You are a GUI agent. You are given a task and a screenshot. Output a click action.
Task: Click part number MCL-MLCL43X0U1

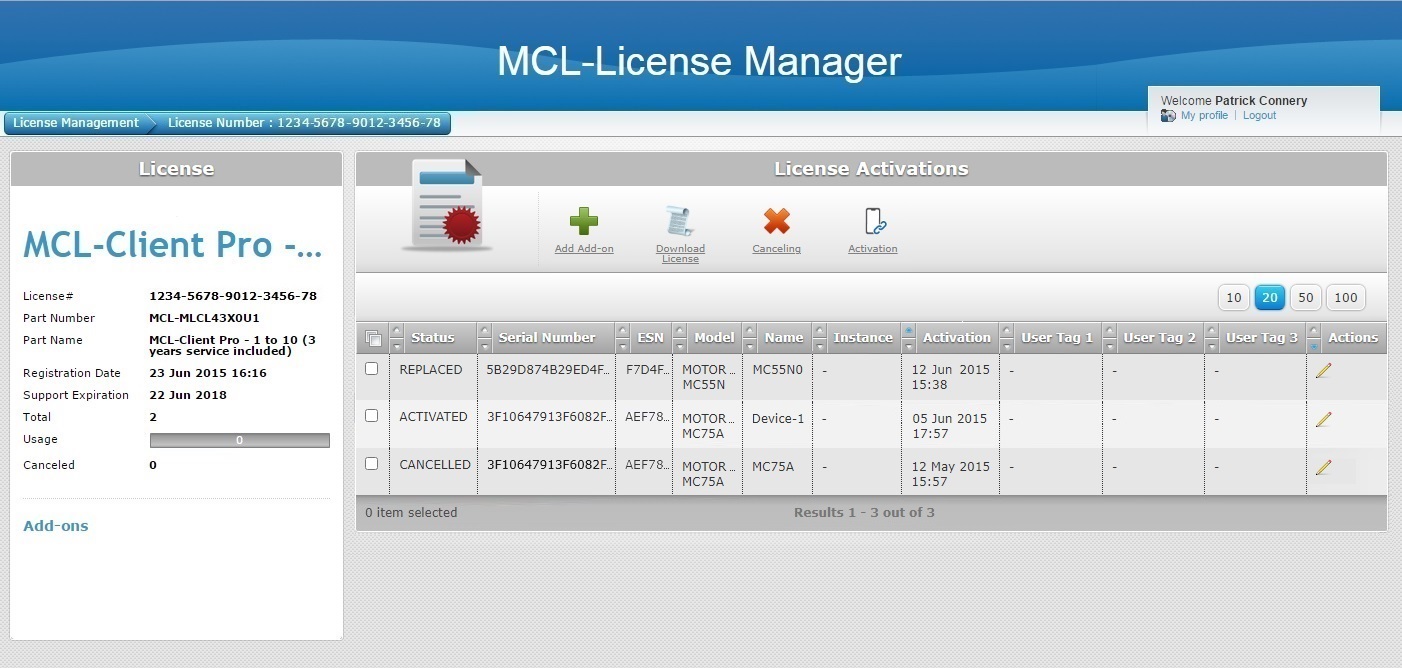(x=204, y=319)
